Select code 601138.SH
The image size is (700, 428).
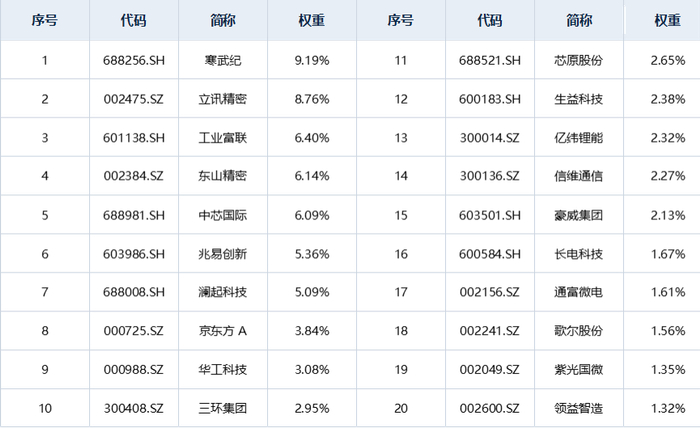point(133,138)
